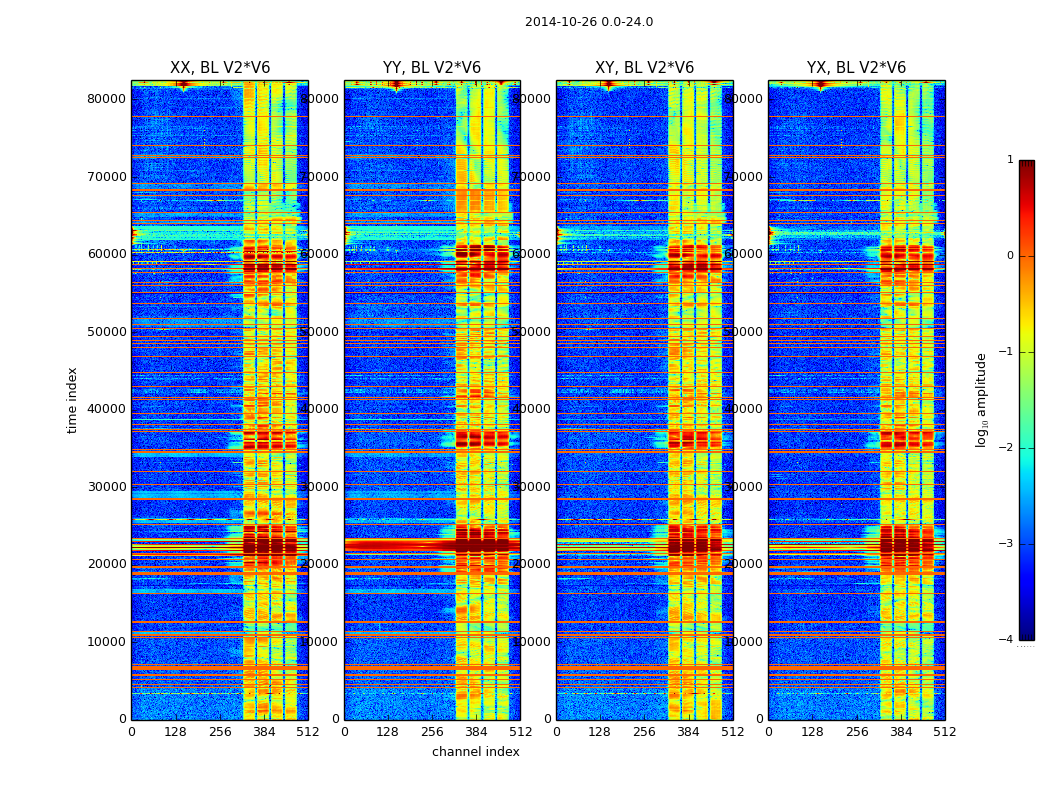This screenshot has width=1050, height=800.
Task: Click the 256 x-axis tick under the XY panel
Action: pos(644,732)
